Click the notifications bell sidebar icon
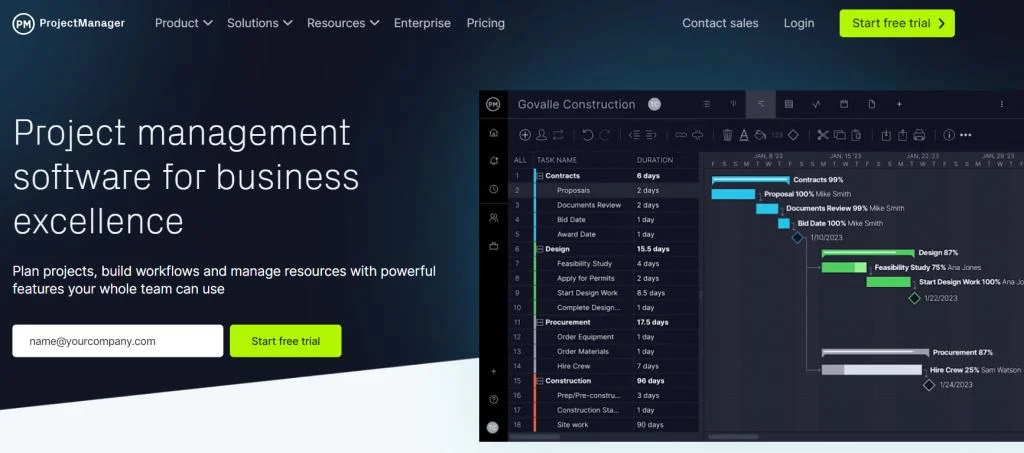Screen dimensions: 1024x453 pyautogui.click(x=494, y=161)
